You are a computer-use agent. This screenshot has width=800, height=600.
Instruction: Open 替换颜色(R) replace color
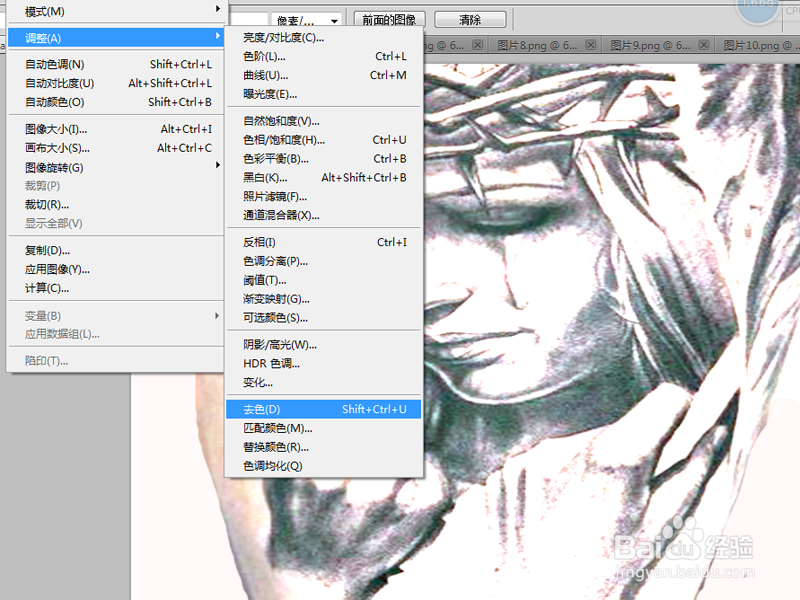click(323, 447)
